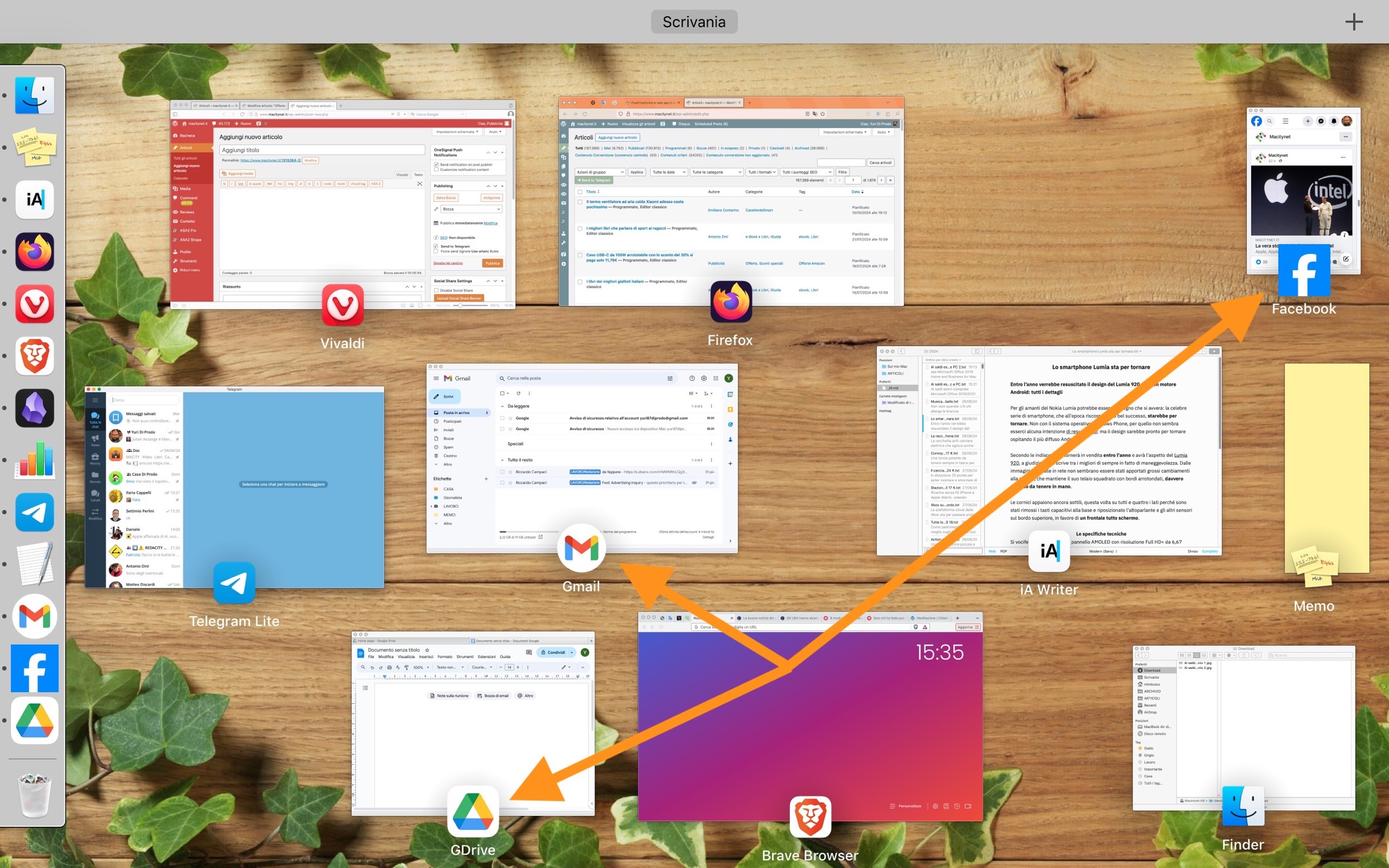The image size is (1389, 868).
Task: Click the TextEdit icon in the dock
Action: (35, 564)
